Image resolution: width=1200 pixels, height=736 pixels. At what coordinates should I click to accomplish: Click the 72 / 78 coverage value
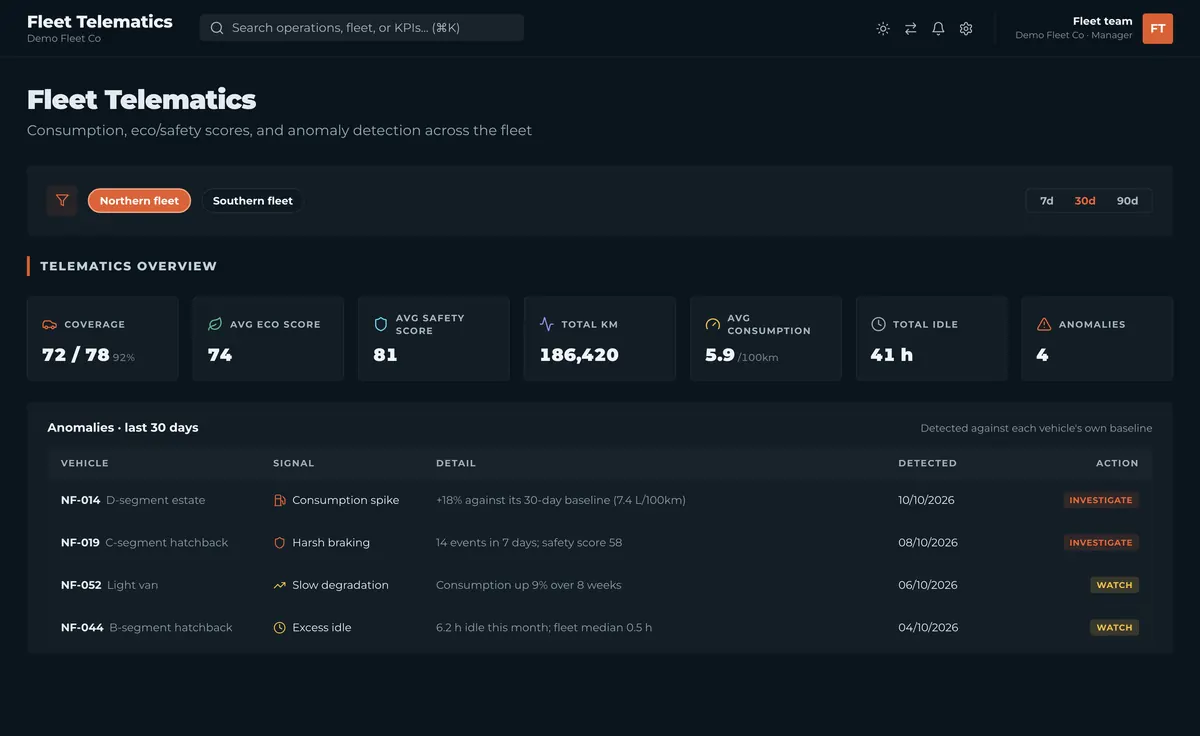pyautogui.click(x=76, y=355)
